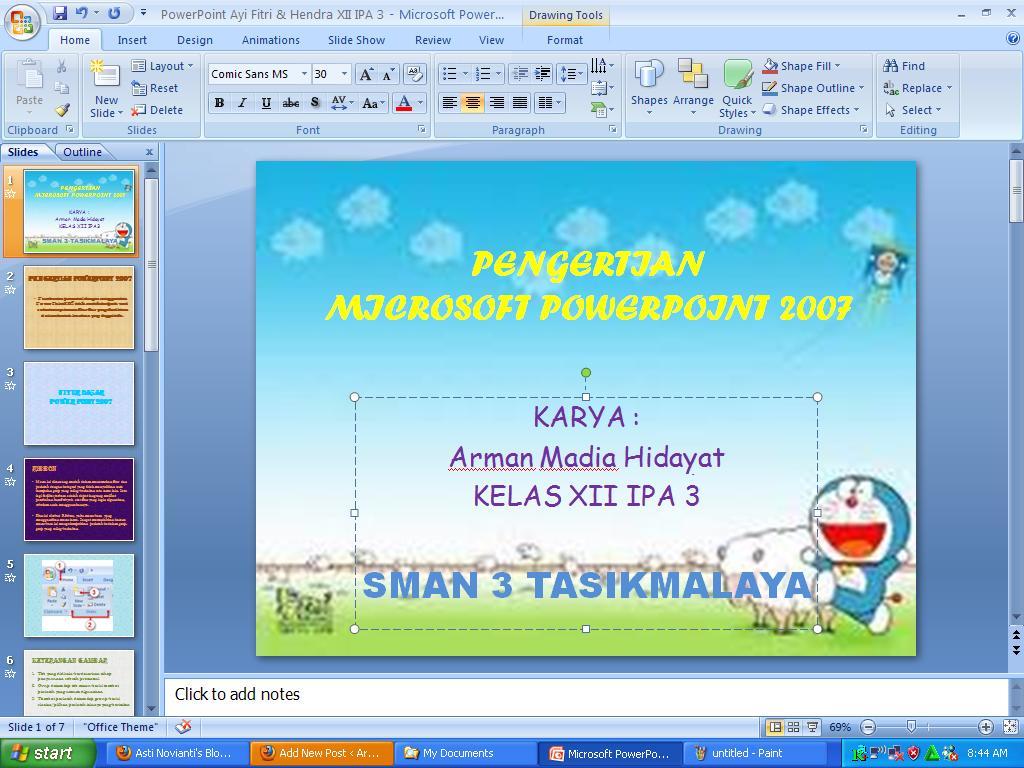Click the Replace button
This screenshot has height=768, width=1024.
coord(918,88)
